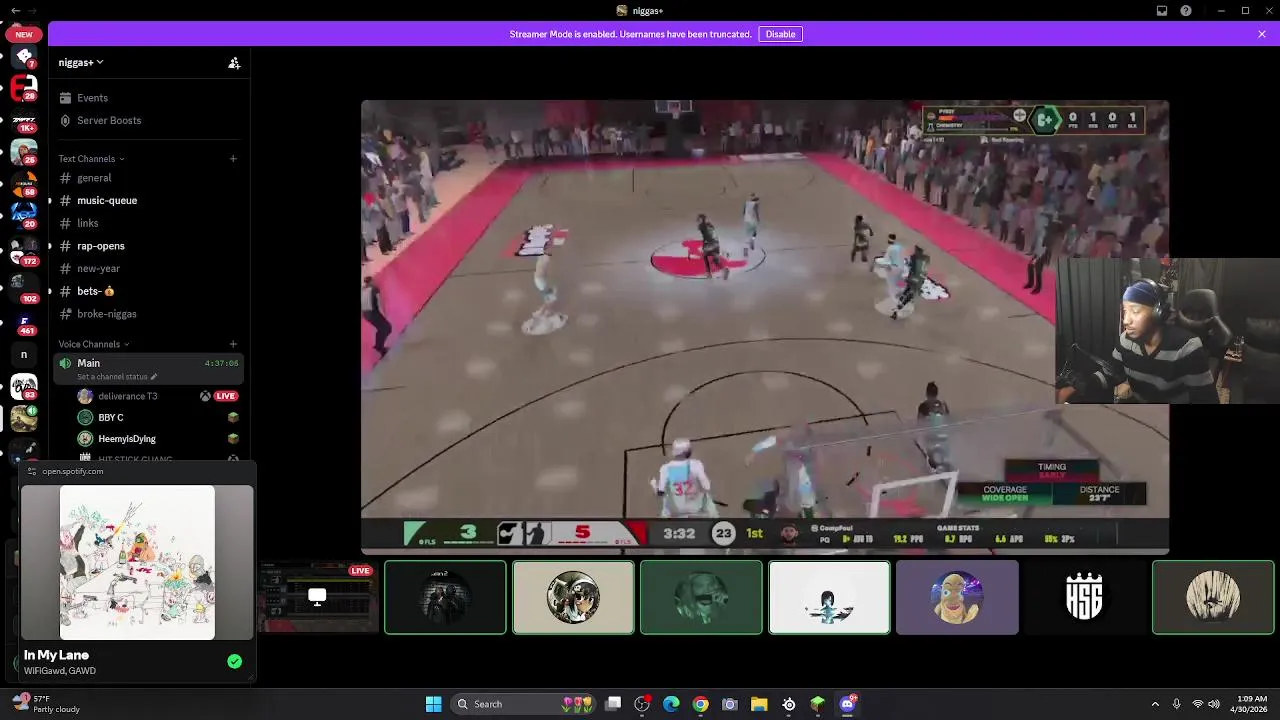Open Windows Start menu
Viewport: 1280px width, 720px height.
433,704
